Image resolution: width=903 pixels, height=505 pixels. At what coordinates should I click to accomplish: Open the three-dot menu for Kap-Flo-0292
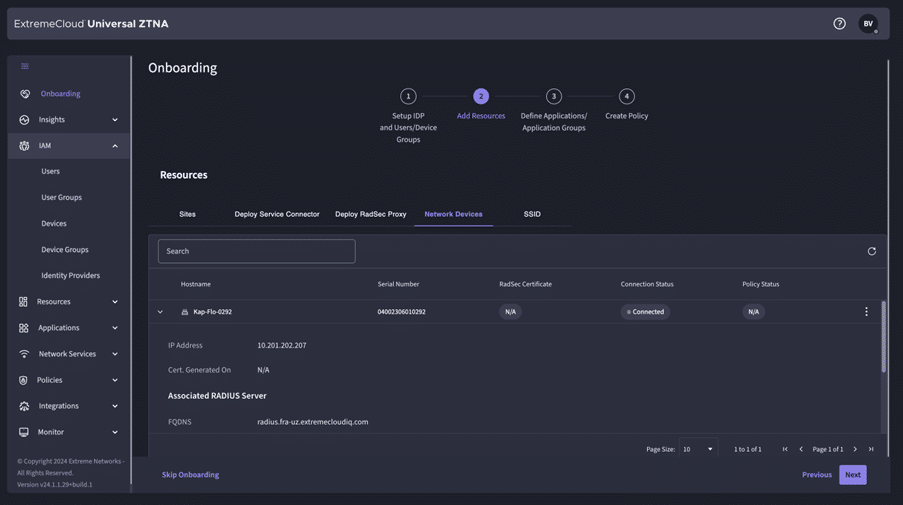coord(866,312)
